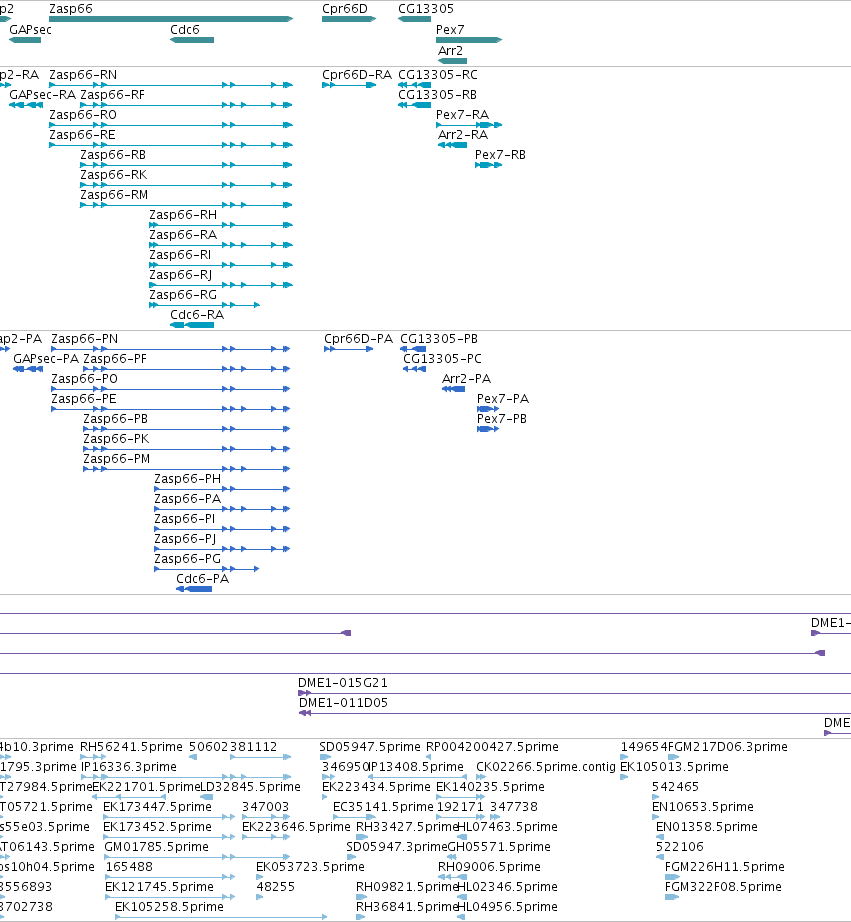
Task: Click the Zasp66 gene bar
Action: click(171, 19)
